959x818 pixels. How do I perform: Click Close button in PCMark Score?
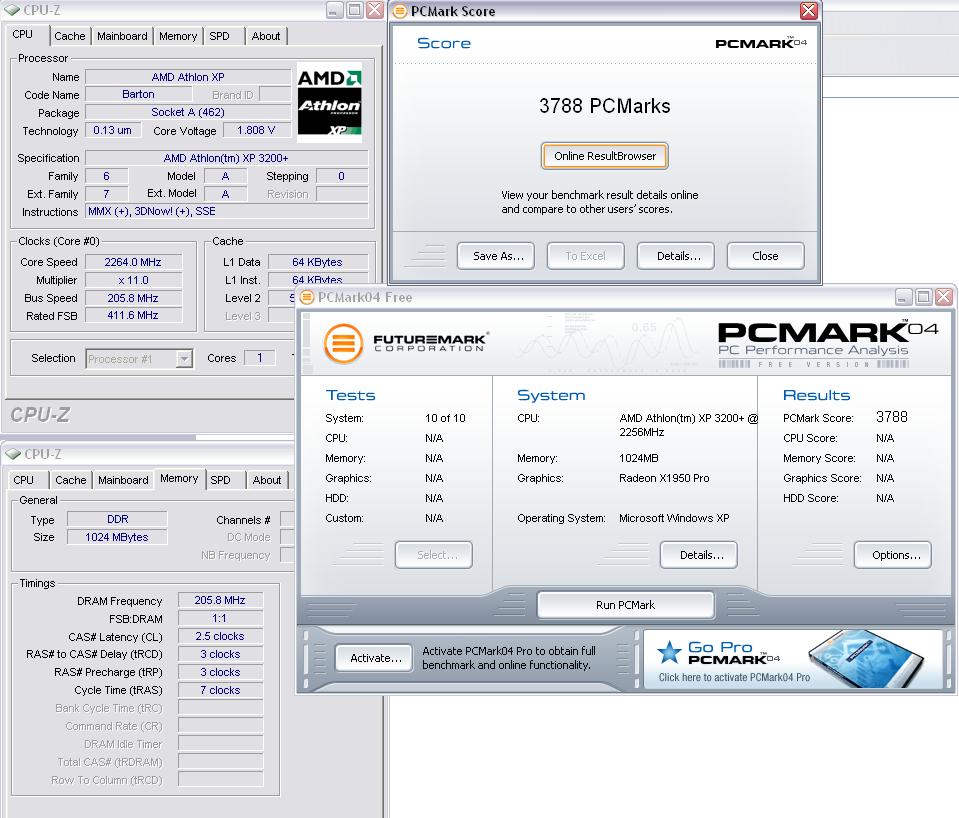click(765, 256)
